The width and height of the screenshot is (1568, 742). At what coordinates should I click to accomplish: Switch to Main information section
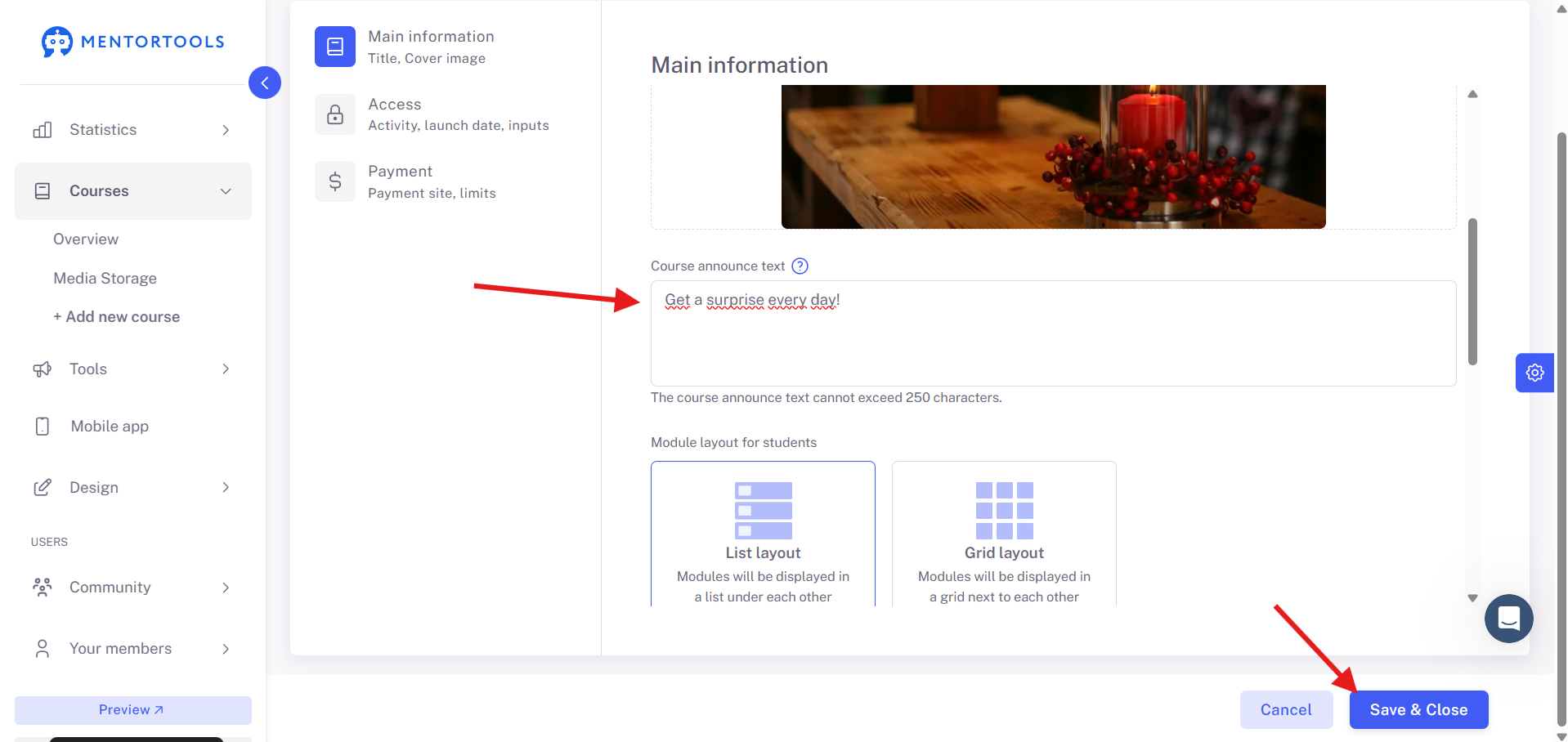(x=446, y=47)
